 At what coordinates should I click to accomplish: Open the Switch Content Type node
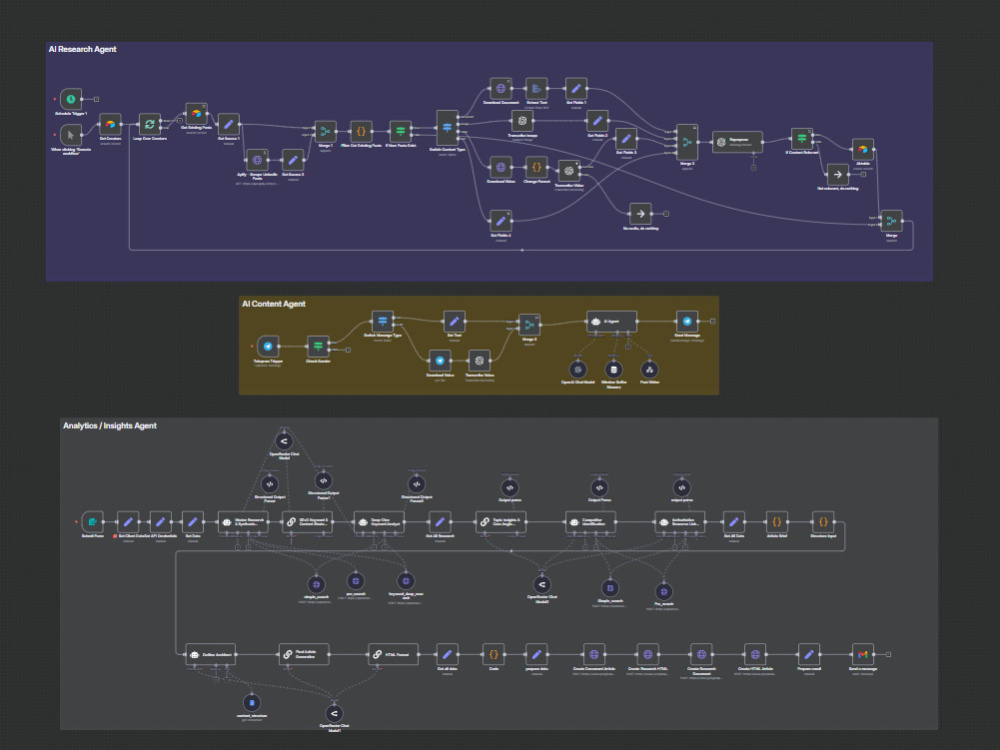point(447,128)
